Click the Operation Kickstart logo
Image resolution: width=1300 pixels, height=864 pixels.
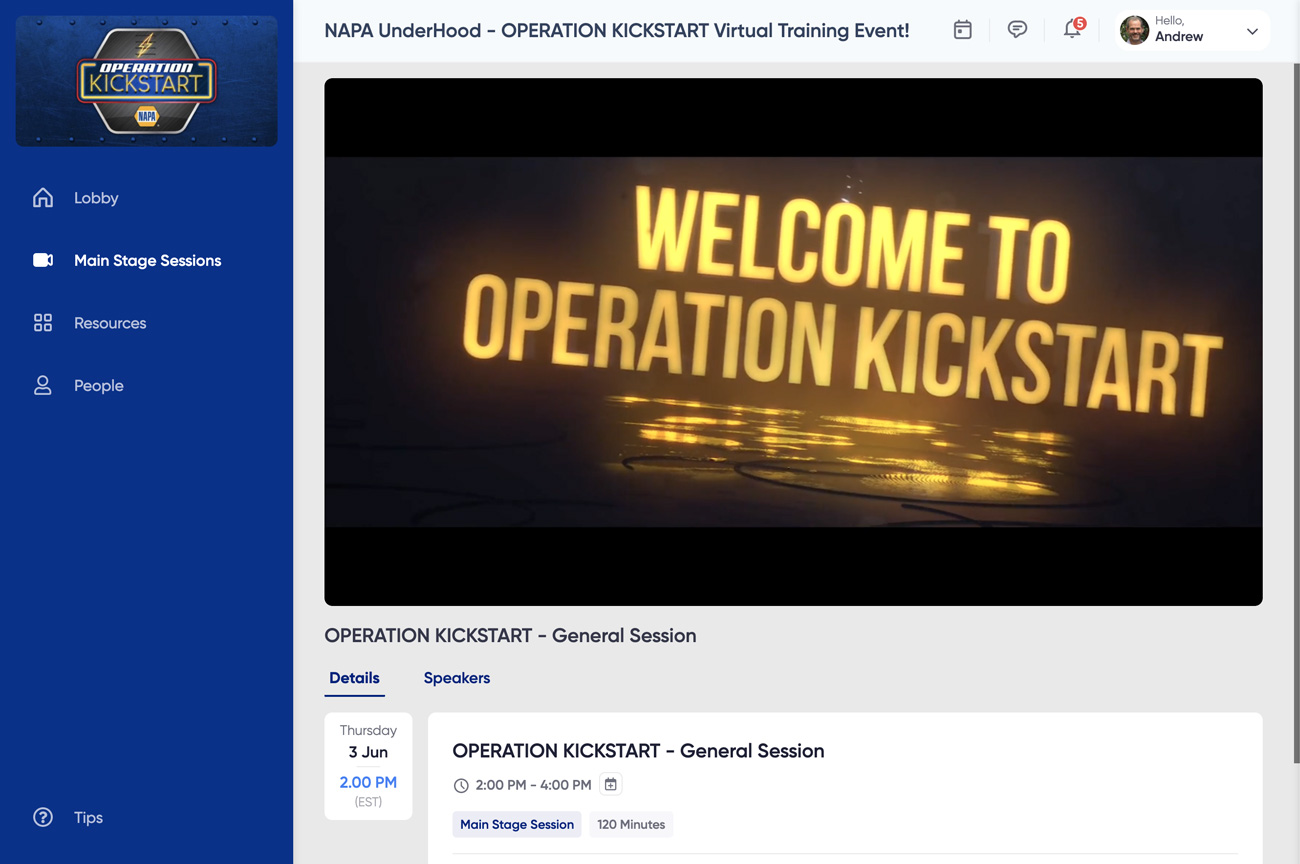point(147,81)
